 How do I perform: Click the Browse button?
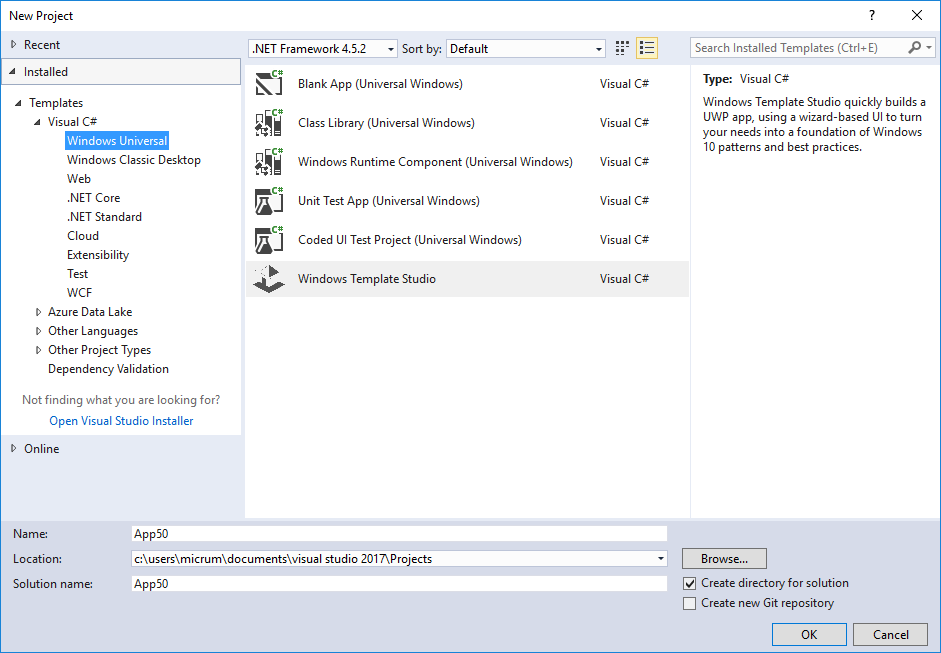coord(723,558)
